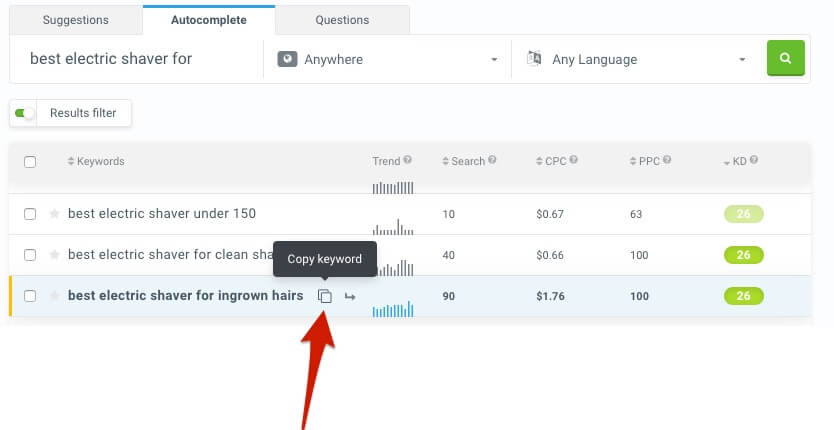Open the Any Language dropdown
834x430 pixels.
point(636,59)
